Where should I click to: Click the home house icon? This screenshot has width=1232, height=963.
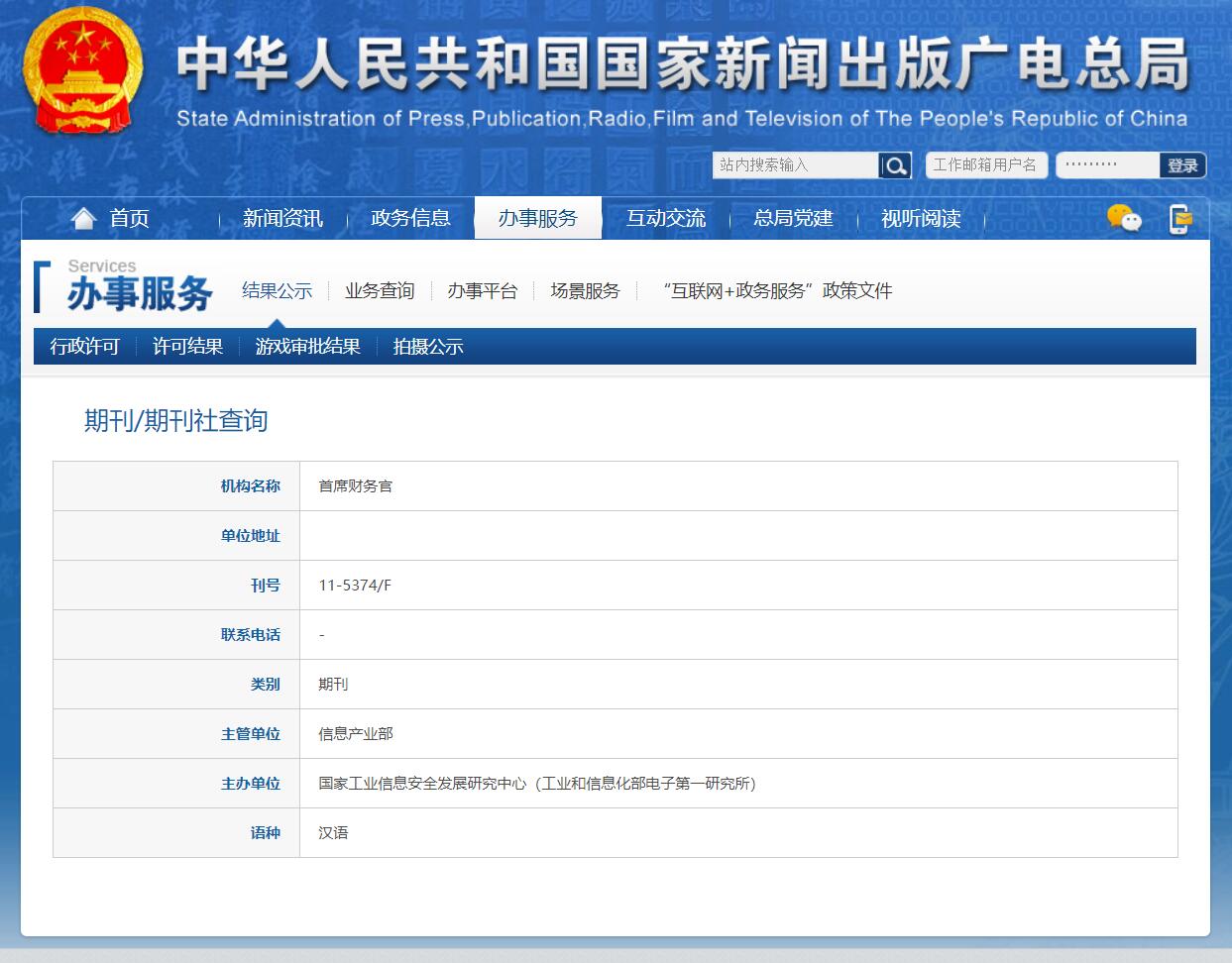point(84,218)
